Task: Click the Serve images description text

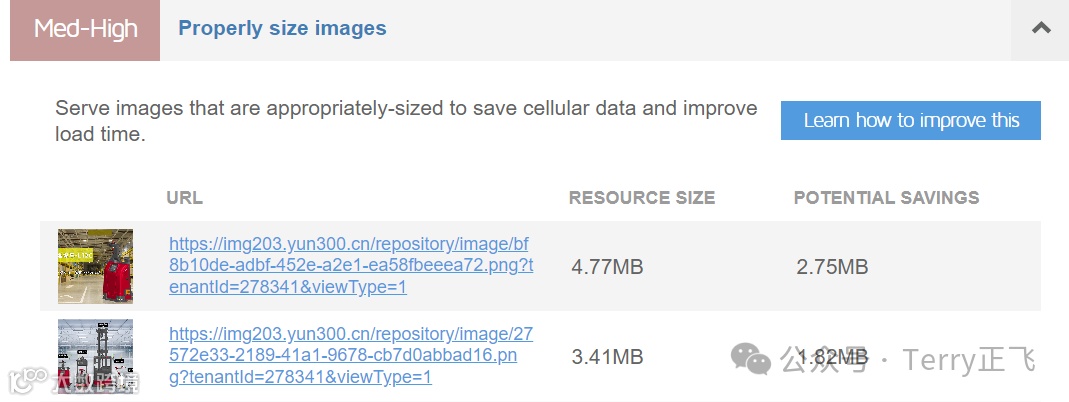Action: (406, 120)
